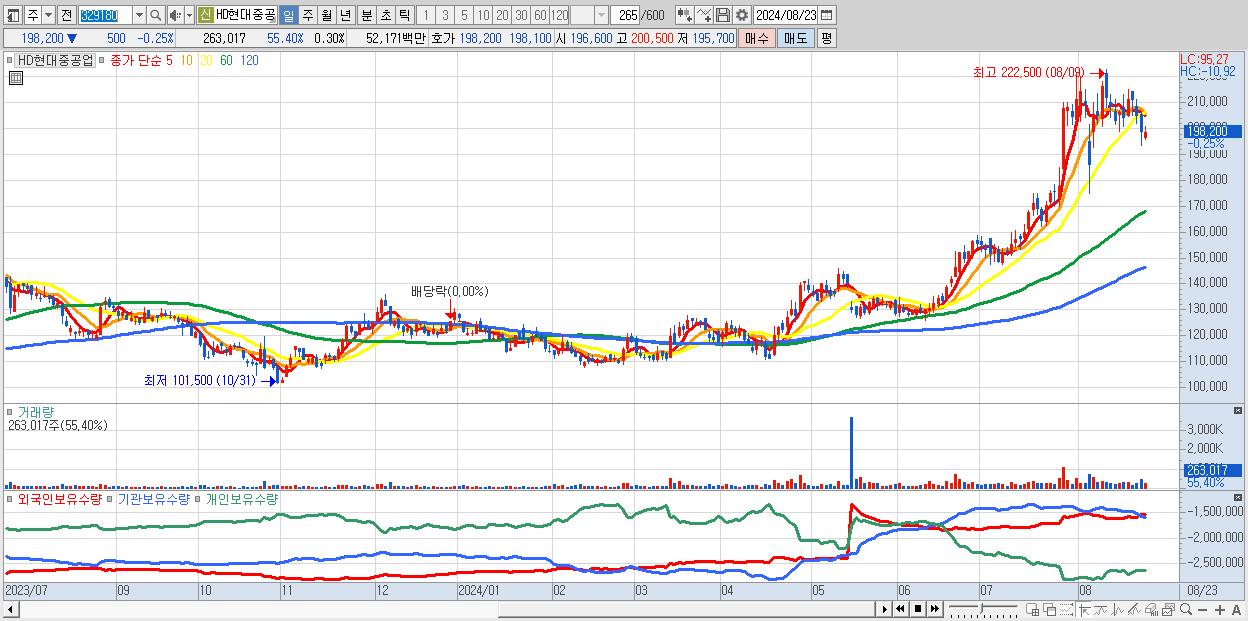Click the 거래량 volume panel label
The image size is (1248, 621).
pyautogui.click(x=36, y=411)
